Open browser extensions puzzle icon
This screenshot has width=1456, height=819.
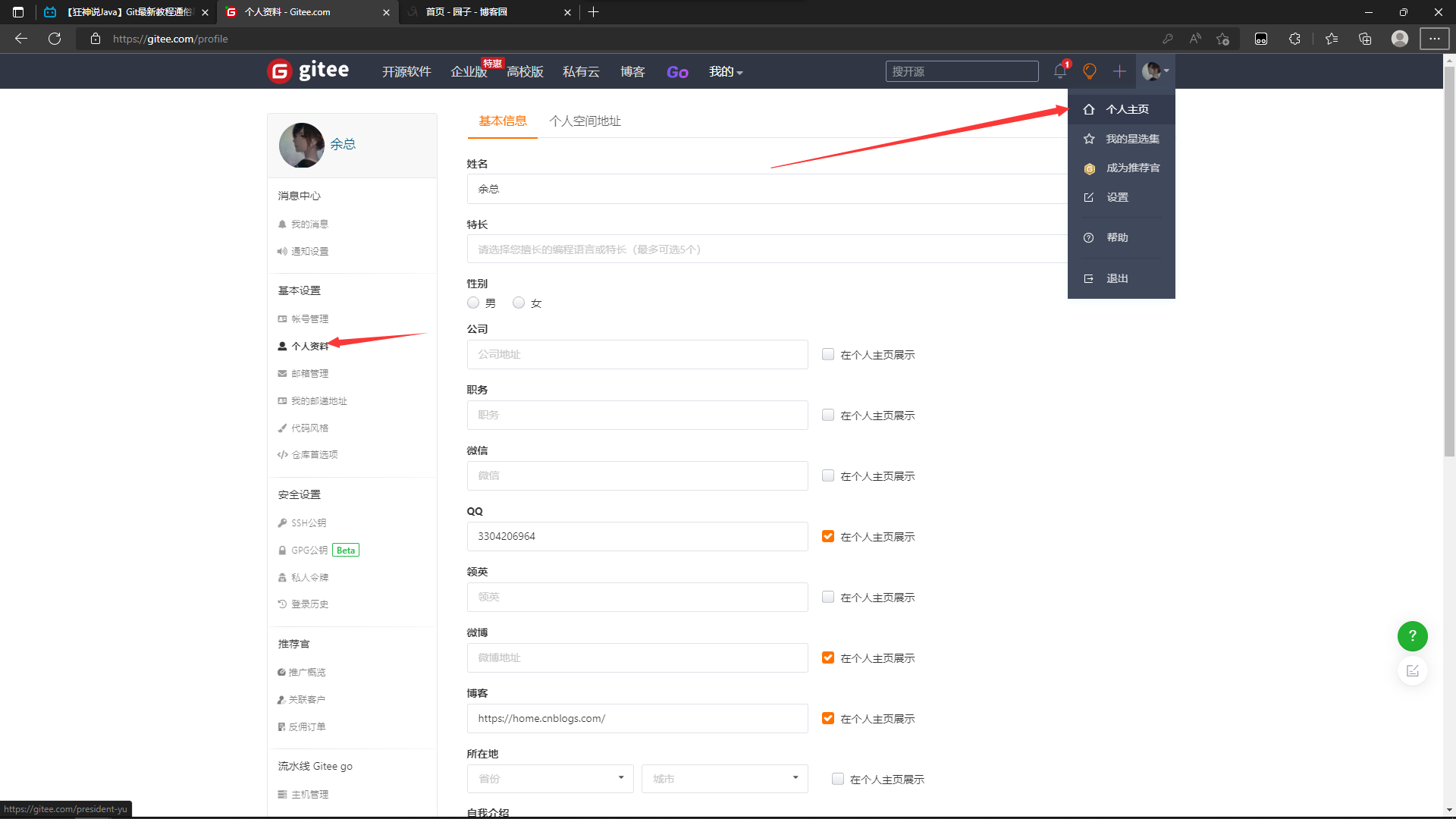(1294, 39)
